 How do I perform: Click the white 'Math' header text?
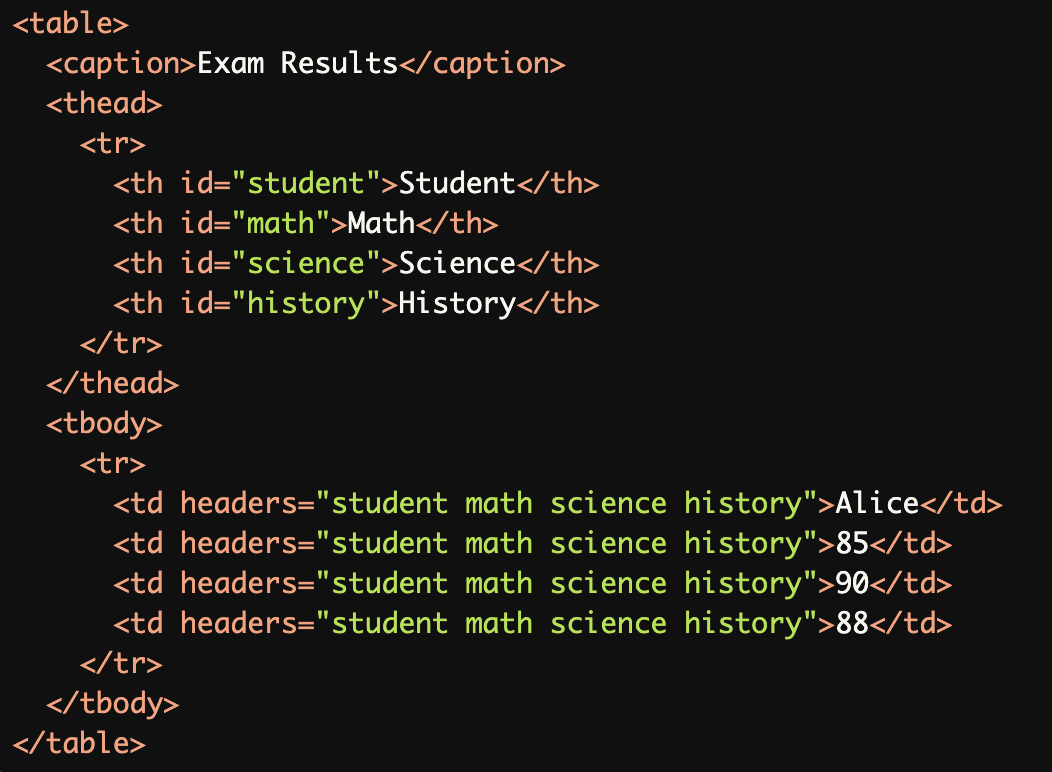click(381, 224)
